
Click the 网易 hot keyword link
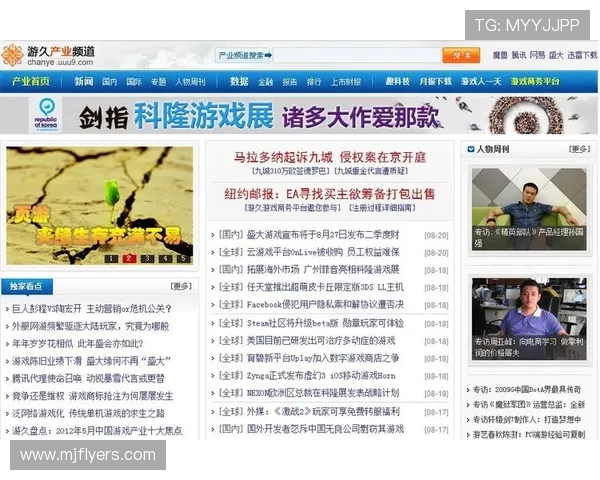tap(537, 56)
